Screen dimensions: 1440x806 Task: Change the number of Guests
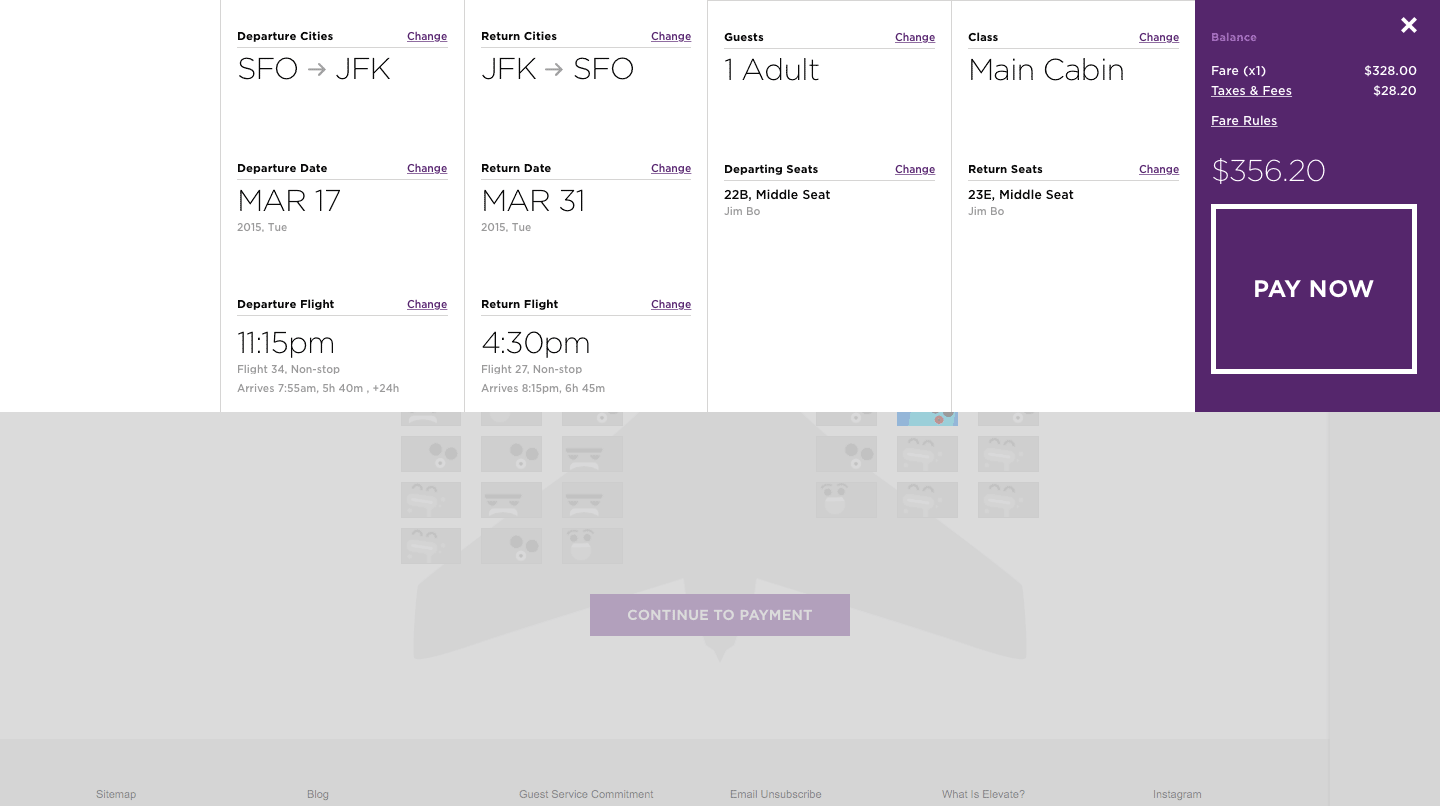coord(915,38)
